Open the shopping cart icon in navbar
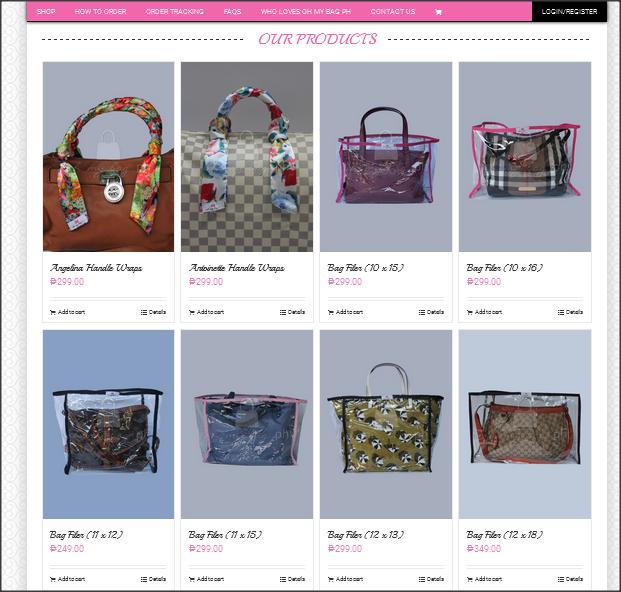Image resolution: width=621 pixels, height=592 pixels. coord(438,12)
